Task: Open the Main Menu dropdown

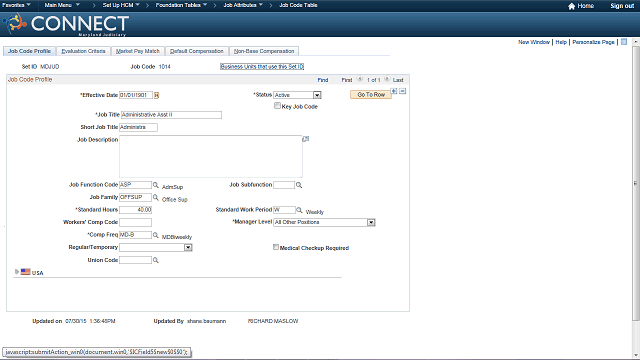Action: 62,5
